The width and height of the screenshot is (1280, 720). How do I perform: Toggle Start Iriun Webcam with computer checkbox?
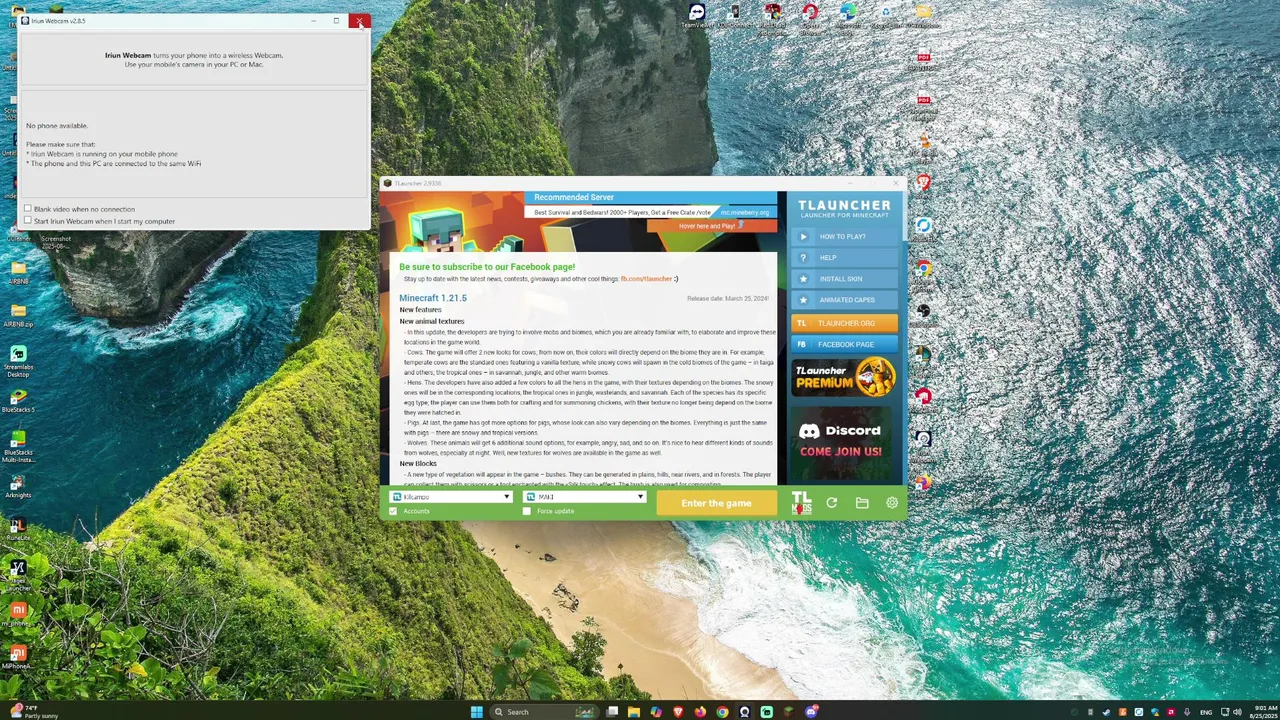click(28, 221)
